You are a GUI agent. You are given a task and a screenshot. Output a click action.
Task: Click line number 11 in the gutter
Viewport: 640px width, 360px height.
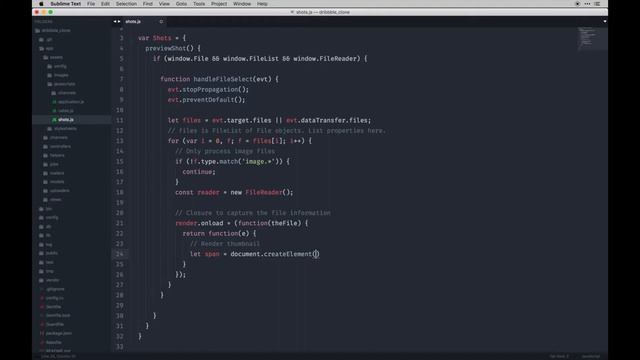tap(119, 120)
